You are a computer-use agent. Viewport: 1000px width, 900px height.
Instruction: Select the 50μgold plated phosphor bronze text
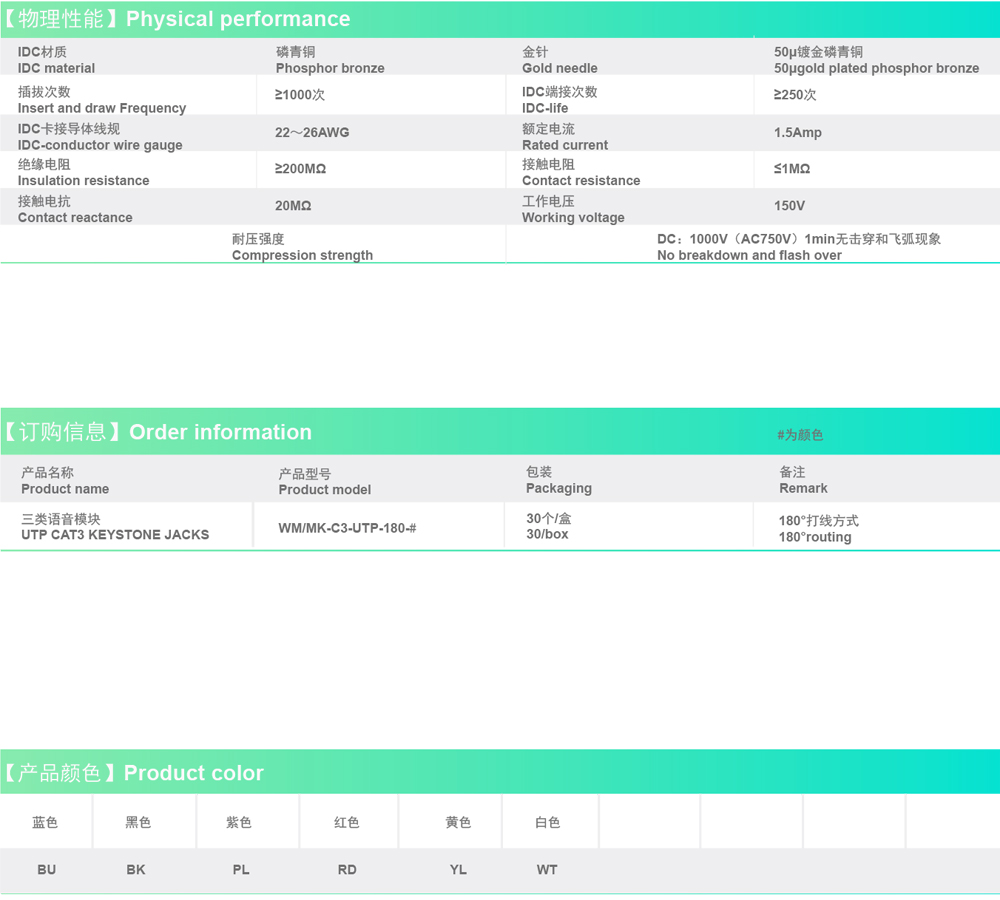876,68
